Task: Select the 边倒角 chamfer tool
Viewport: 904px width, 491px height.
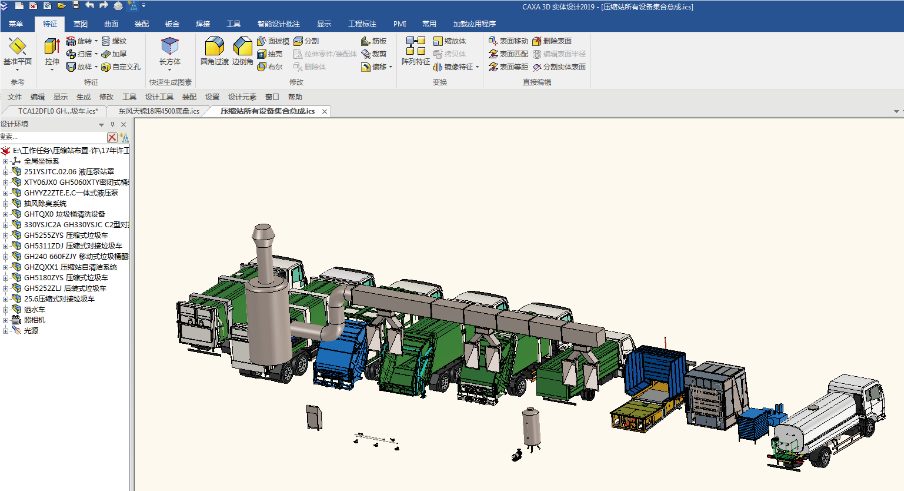Action: pos(242,47)
